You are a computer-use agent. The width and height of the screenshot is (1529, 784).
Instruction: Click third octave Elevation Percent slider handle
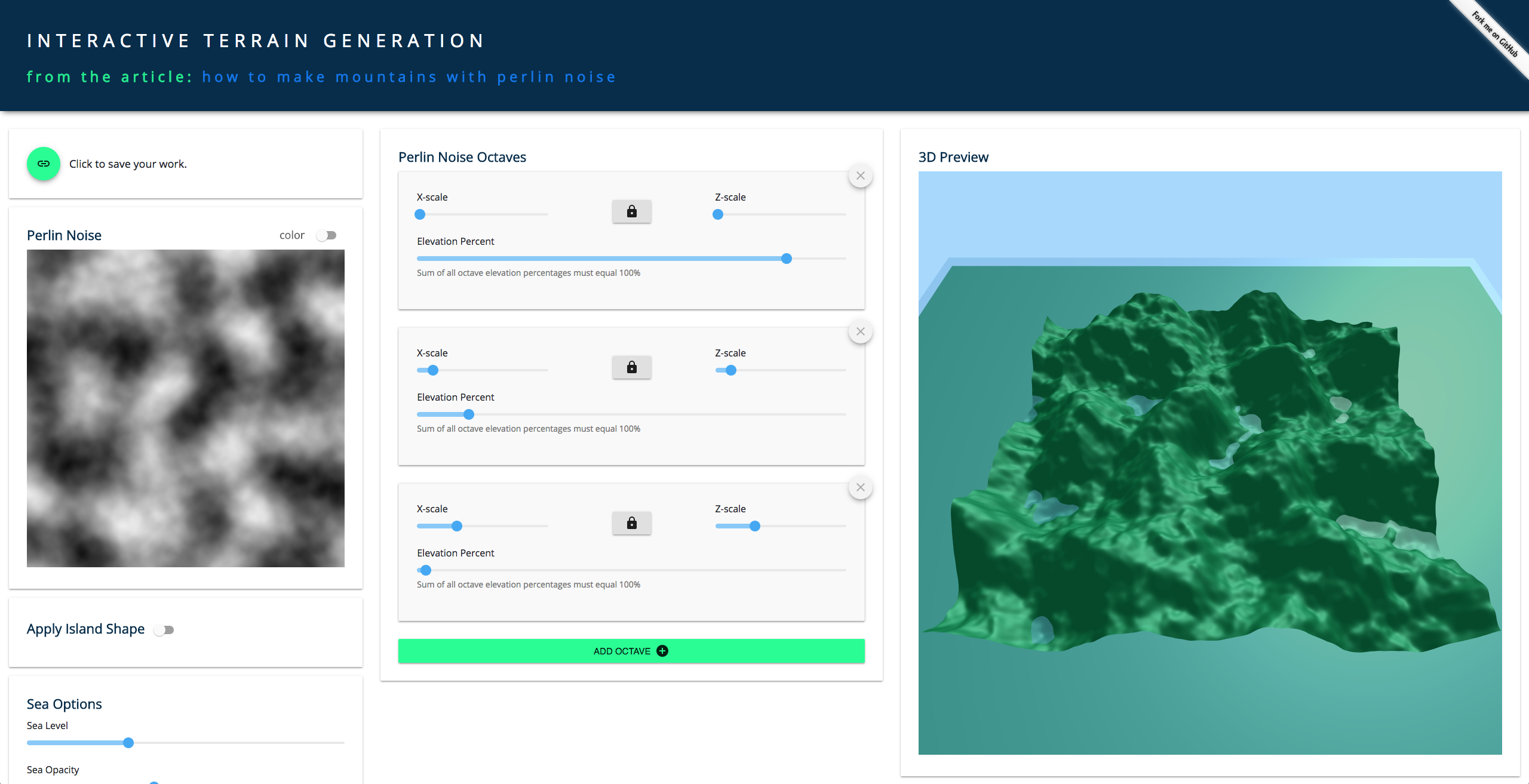coord(425,570)
